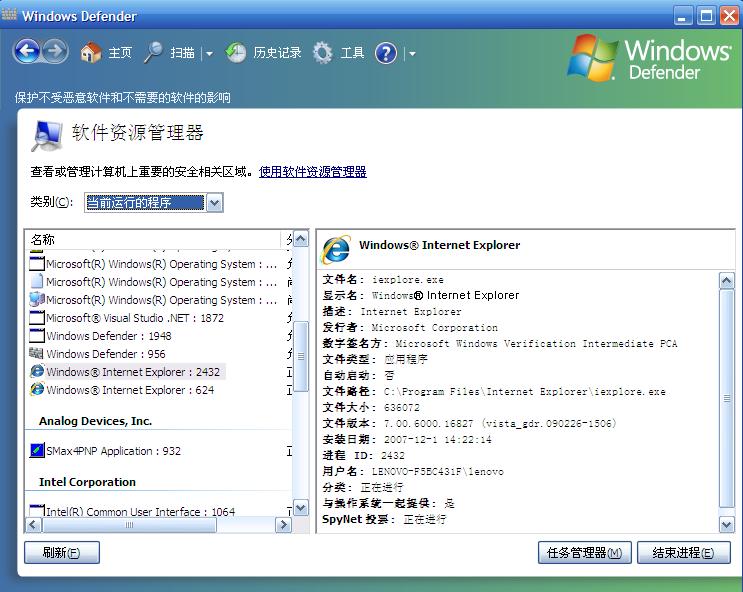Viewport: 743px width, 592px height.
Task: Click Windows Defender : 956 row icon
Action: click(x=36, y=353)
